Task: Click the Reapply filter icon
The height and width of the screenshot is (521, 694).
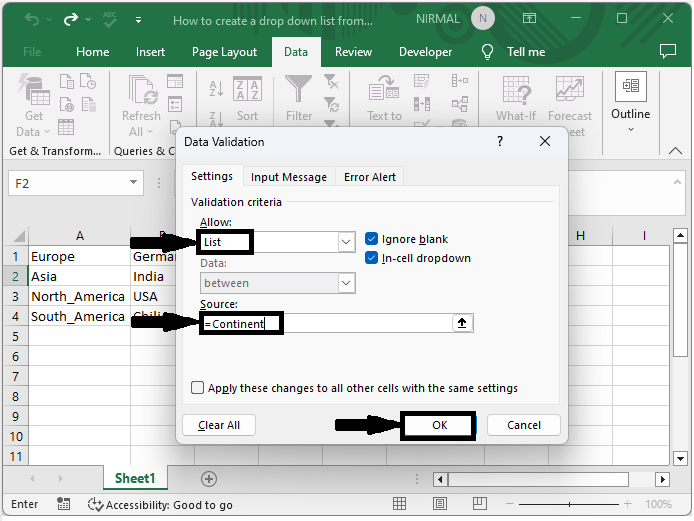Action: point(331,104)
